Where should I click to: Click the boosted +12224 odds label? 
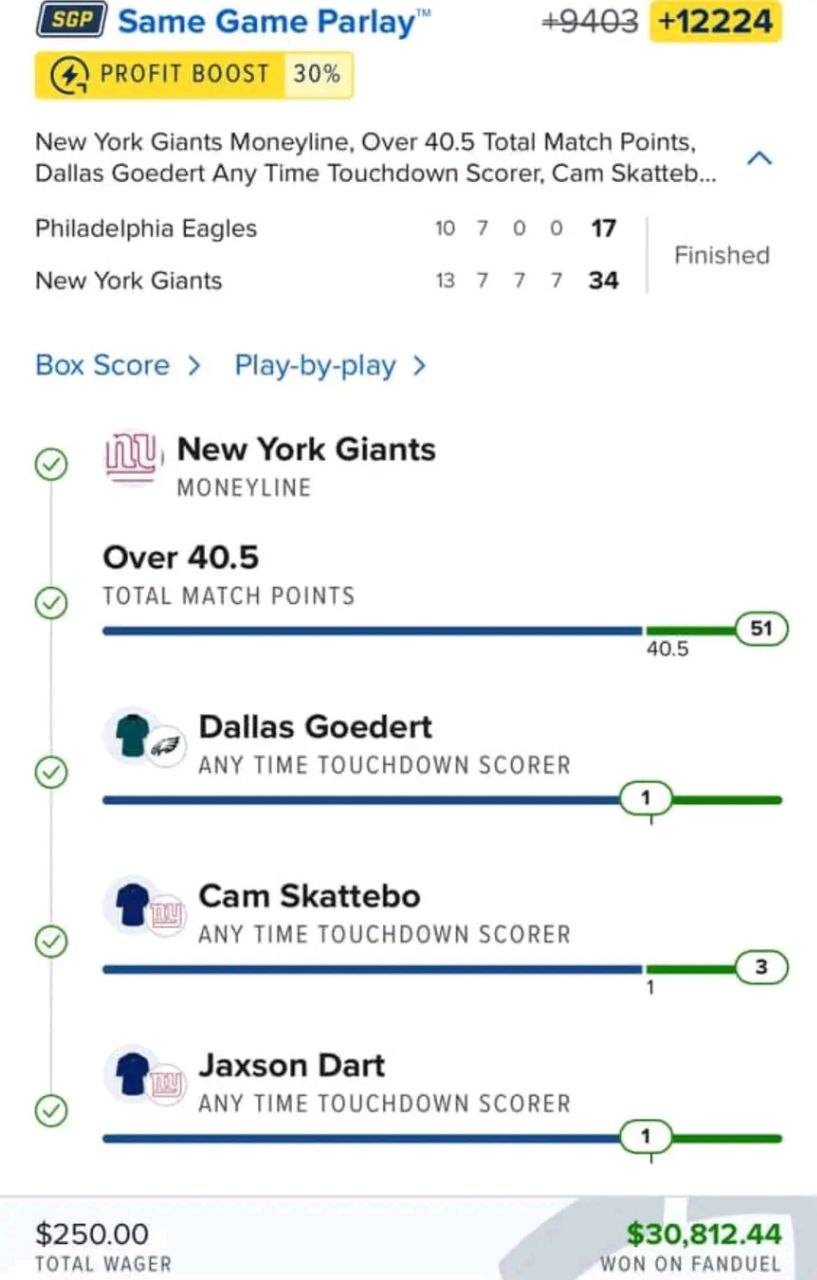[x=715, y=21]
